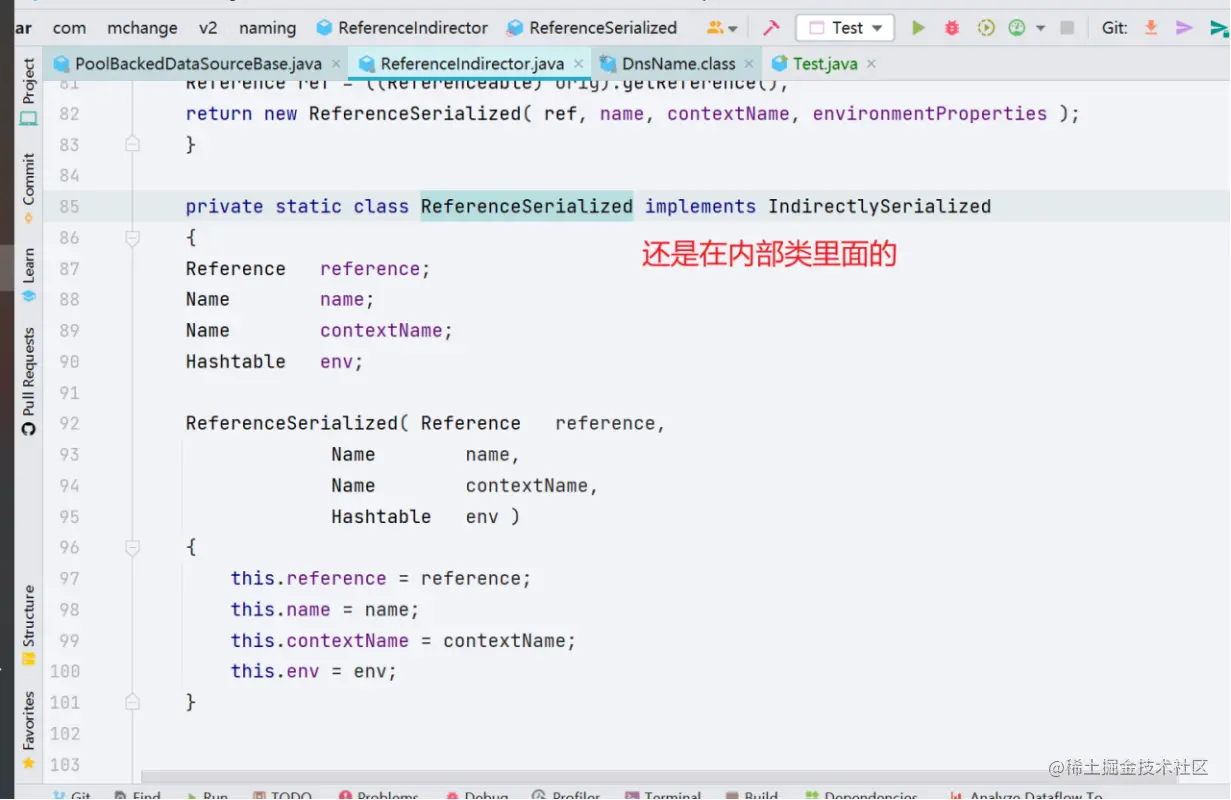
Task: Open the Commit tool window
Action: click(29, 187)
